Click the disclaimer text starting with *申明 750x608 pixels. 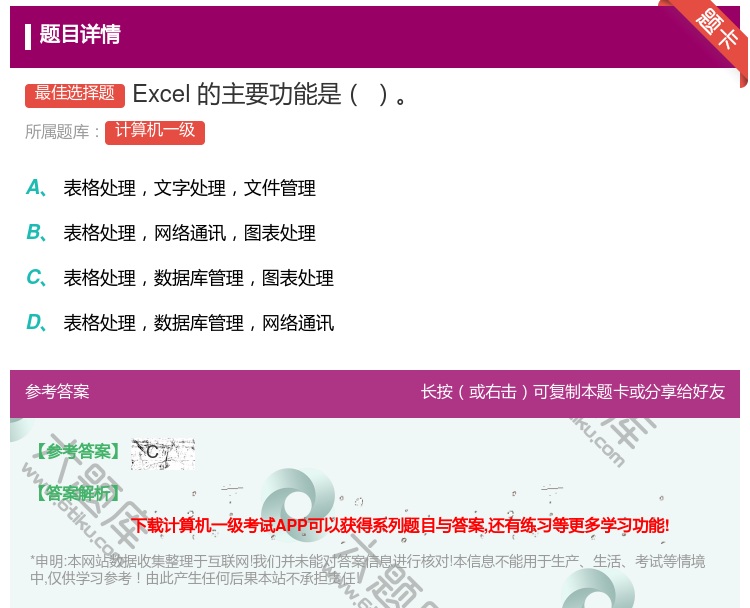point(367,569)
